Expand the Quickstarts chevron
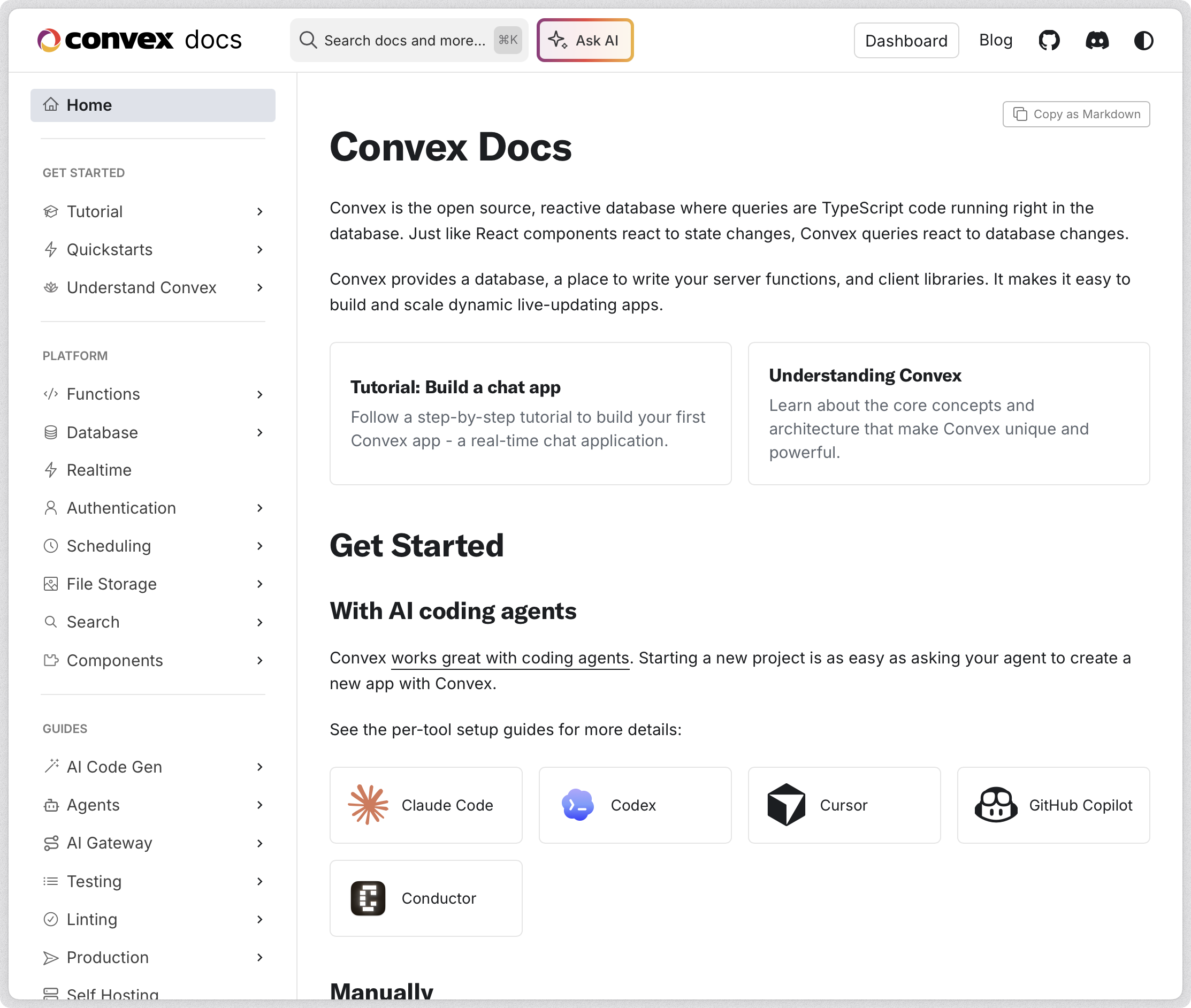Viewport: 1191px width, 1008px height. [x=260, y=250]
